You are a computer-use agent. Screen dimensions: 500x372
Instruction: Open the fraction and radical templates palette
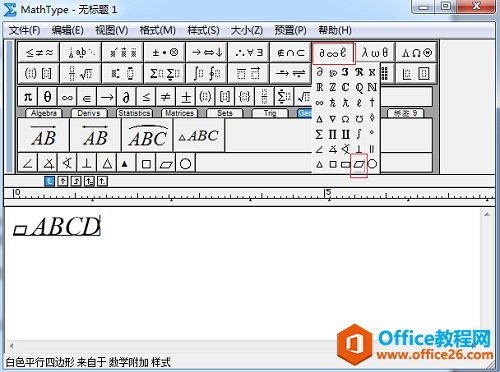[x=81, y=73]
